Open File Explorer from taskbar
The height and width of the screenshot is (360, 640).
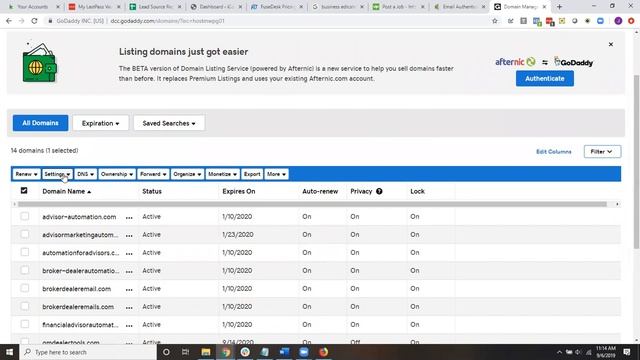pos(206,352)
